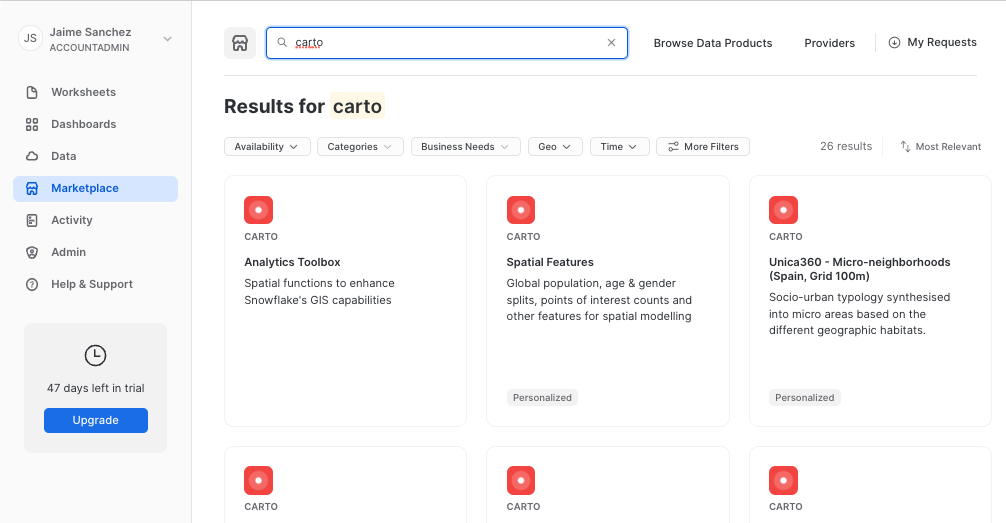Switch to the Providers tab
Screen dimensions: 1006x523
point(829,43)
